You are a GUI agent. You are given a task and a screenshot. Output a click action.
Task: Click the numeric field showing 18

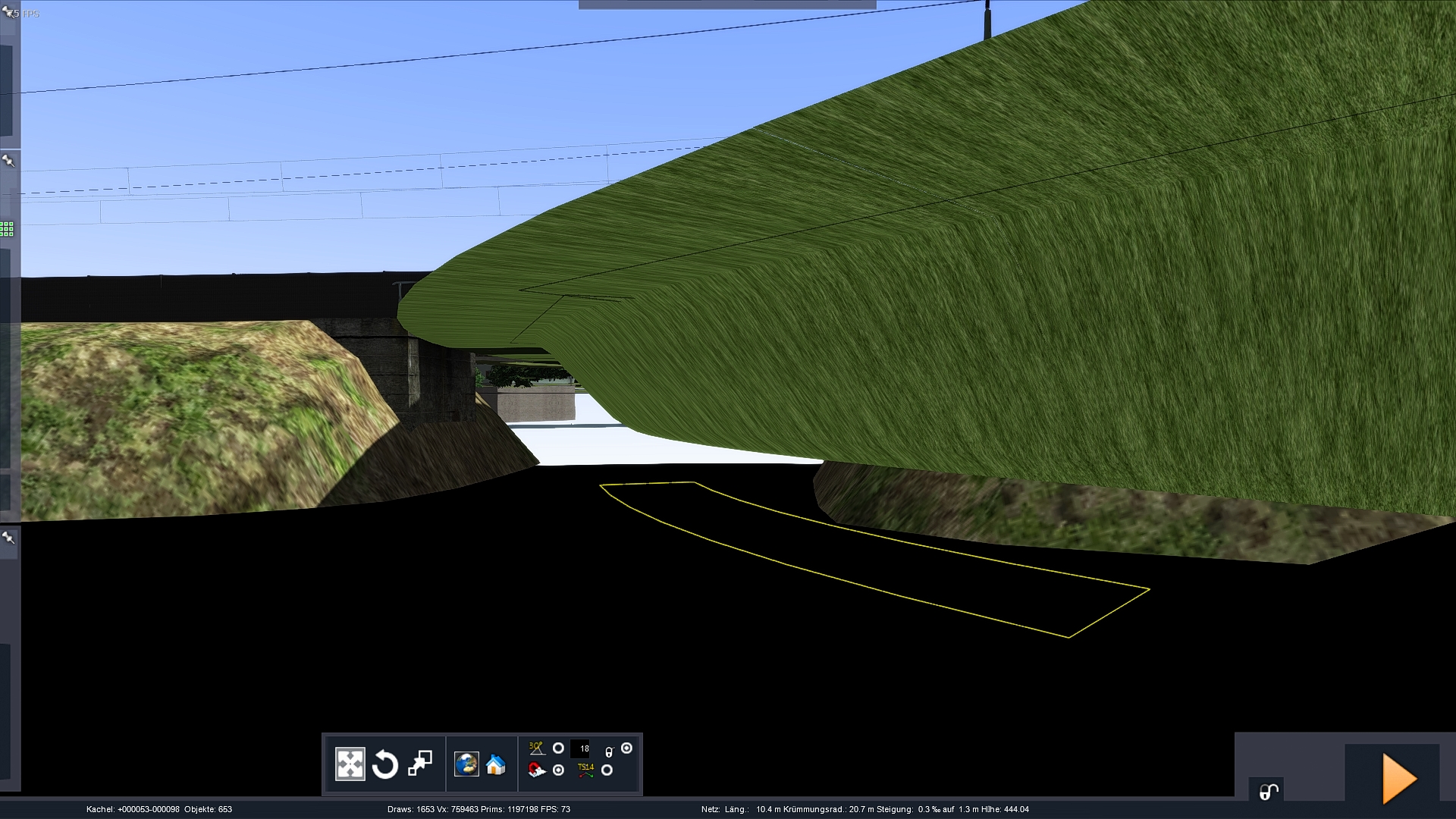pos(581,748)
